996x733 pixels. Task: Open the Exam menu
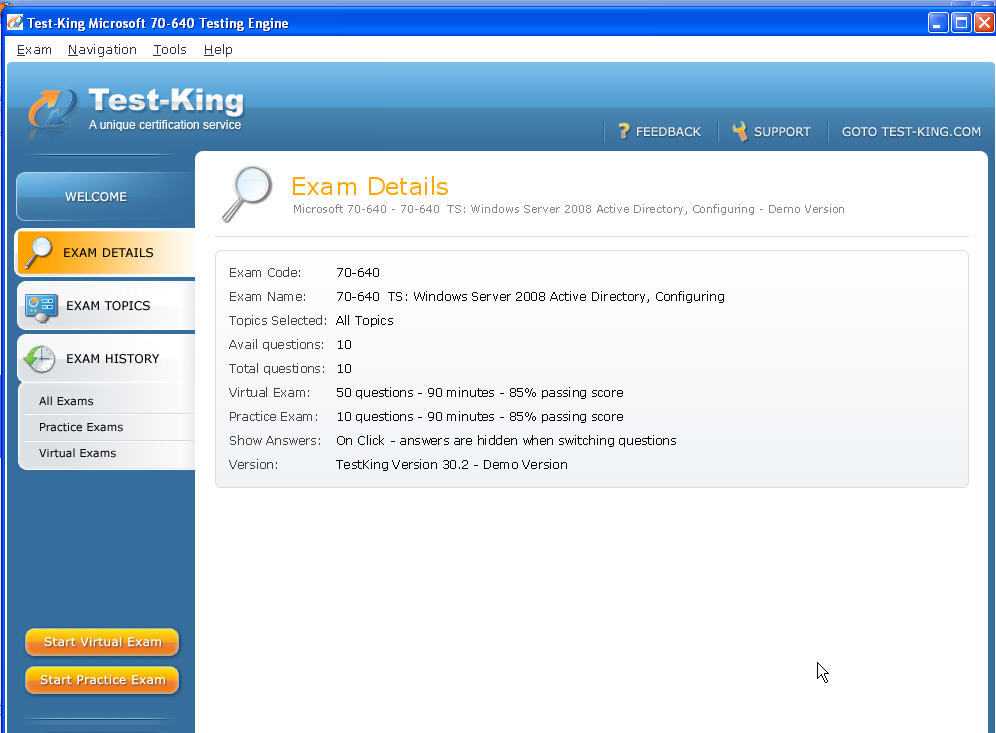pyautogui.click(x=34, y=49)
